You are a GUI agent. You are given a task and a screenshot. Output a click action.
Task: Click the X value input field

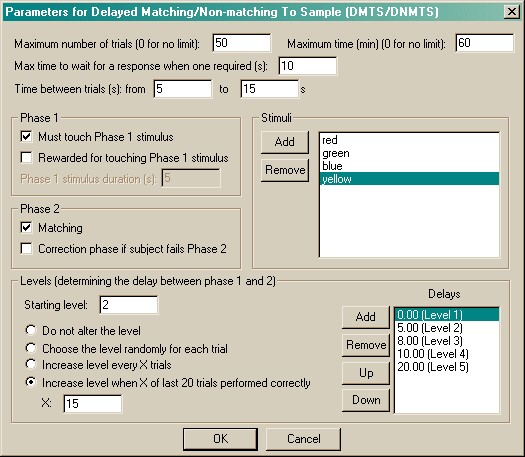(92, 404)
